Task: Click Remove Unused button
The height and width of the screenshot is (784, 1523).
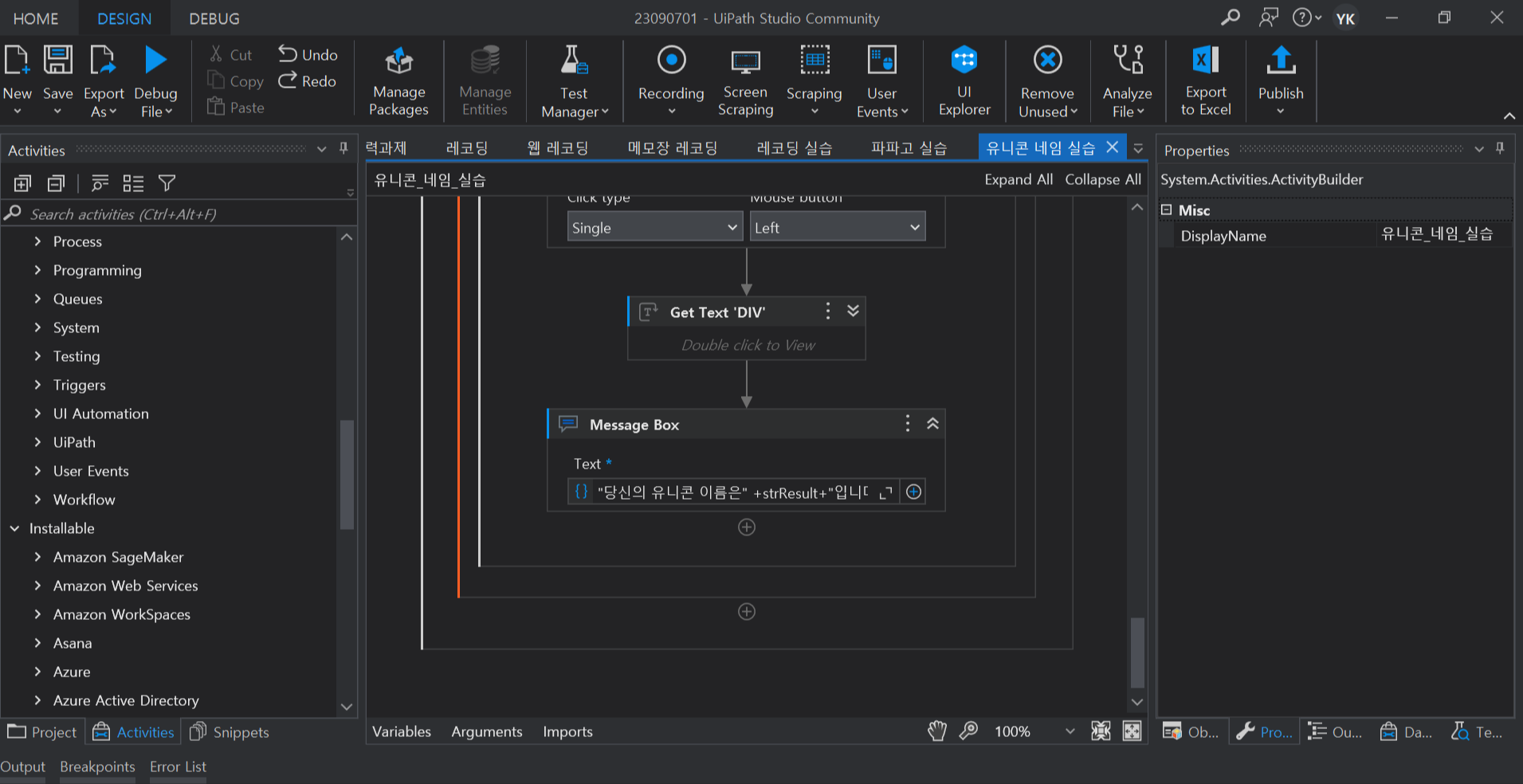Action: pyautogui.click(x=1048, y=81)
